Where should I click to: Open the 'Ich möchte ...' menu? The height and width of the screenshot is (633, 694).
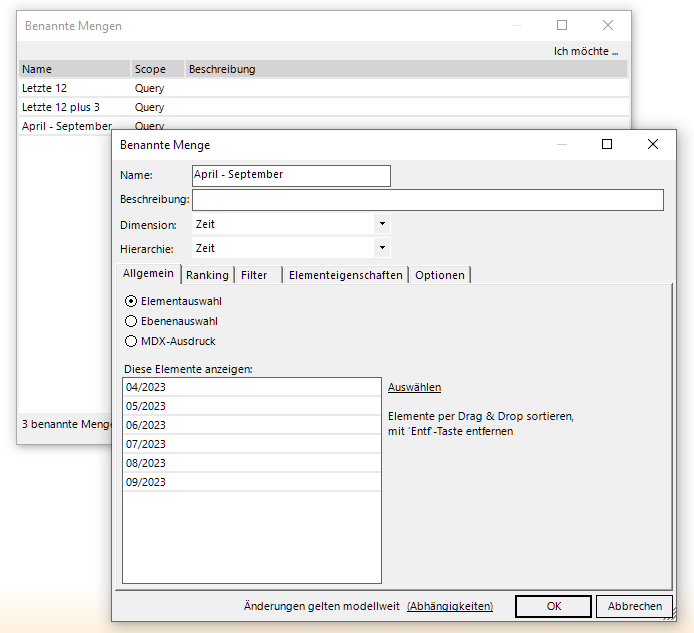click(x=586, y=51)
